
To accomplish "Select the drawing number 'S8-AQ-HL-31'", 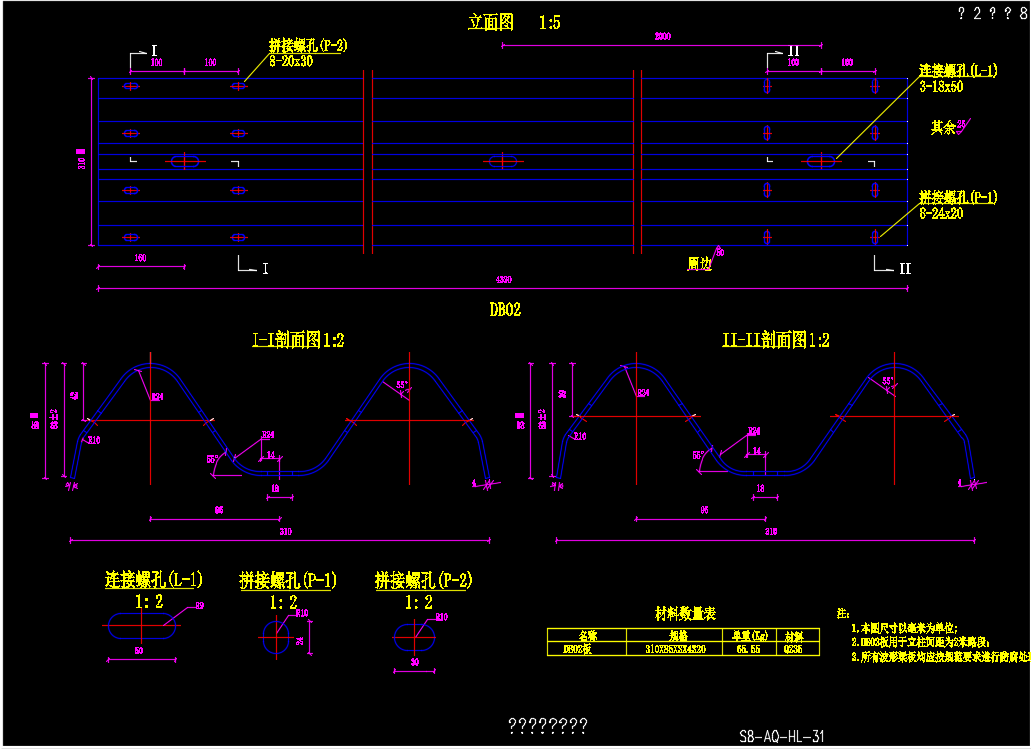I will (781, 737).
